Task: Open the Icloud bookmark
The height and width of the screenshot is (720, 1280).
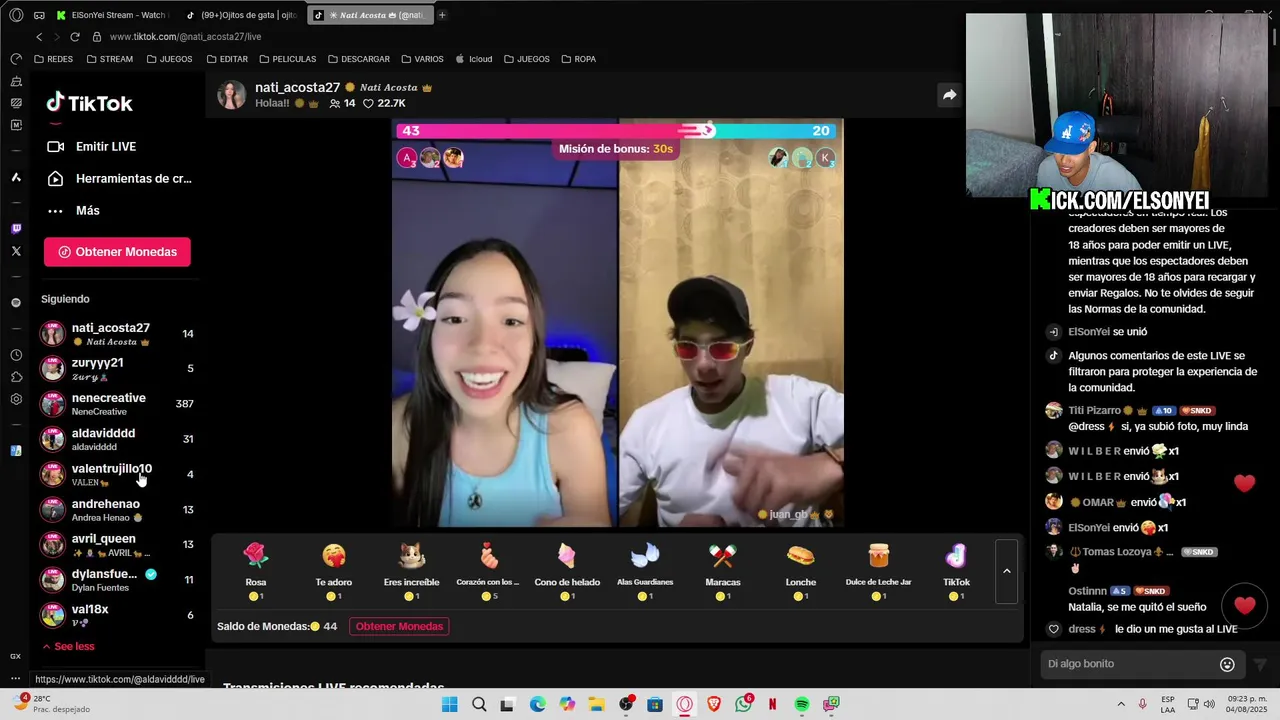Action: click(474, 59)
